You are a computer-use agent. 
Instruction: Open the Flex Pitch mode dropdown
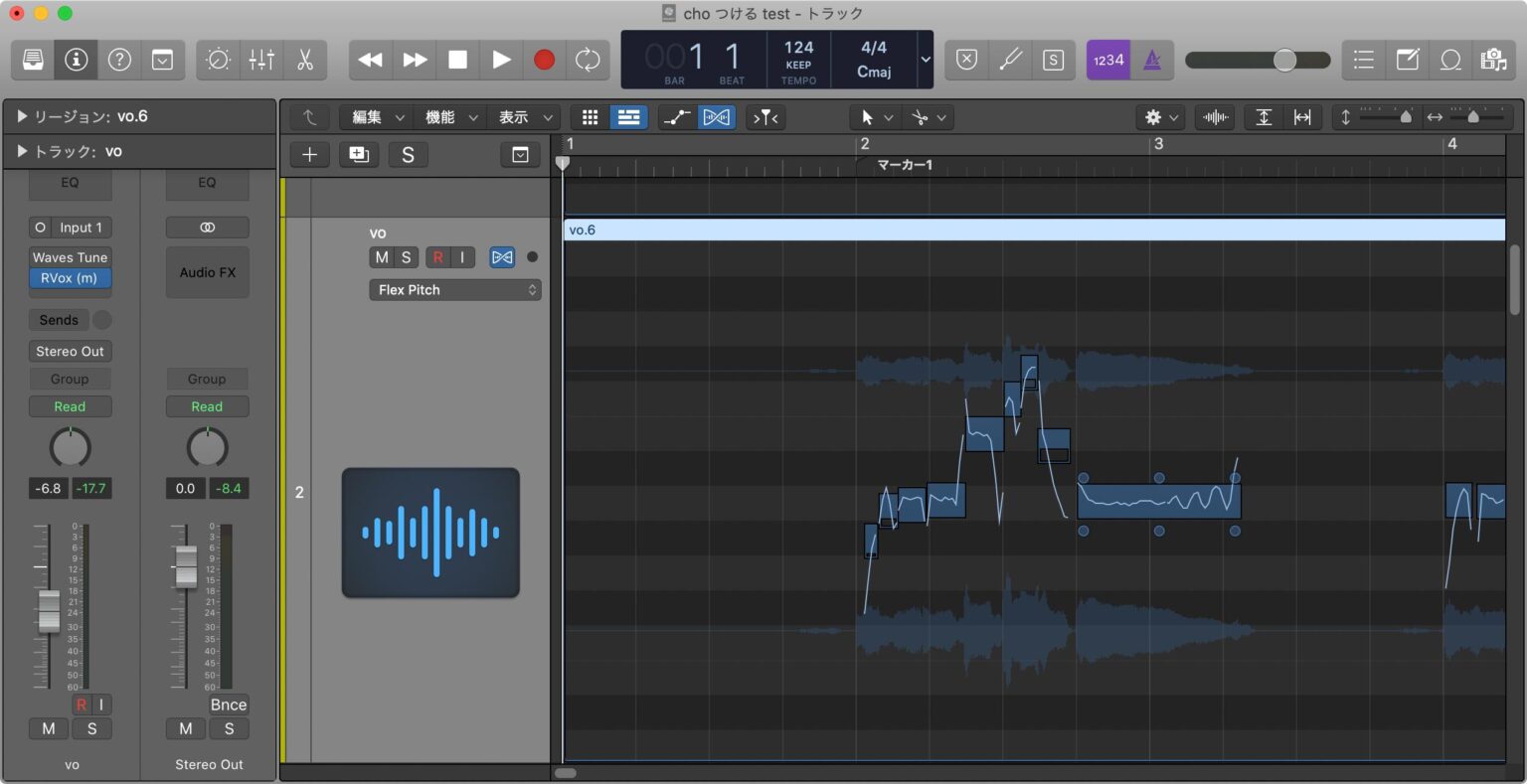tap(455, 290)
